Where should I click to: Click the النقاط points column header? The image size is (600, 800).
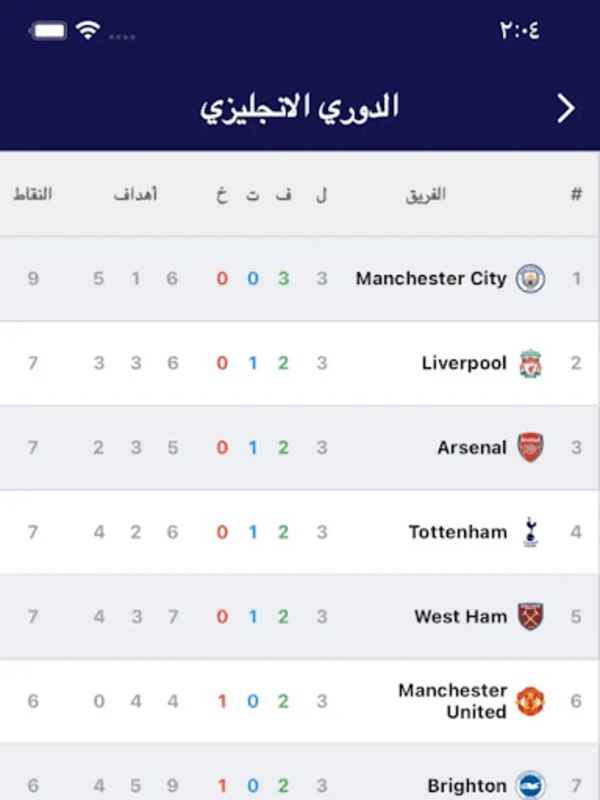[x=33, y=194]
